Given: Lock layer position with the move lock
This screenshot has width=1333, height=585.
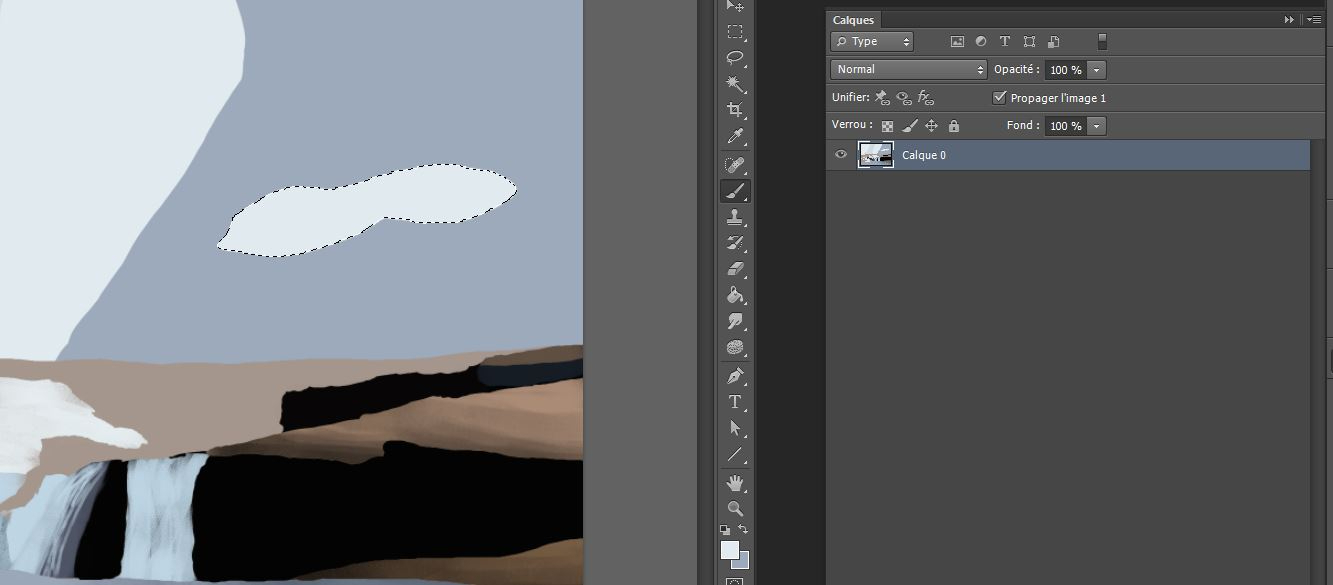Looking at the screenshot, I should [931, 126].
